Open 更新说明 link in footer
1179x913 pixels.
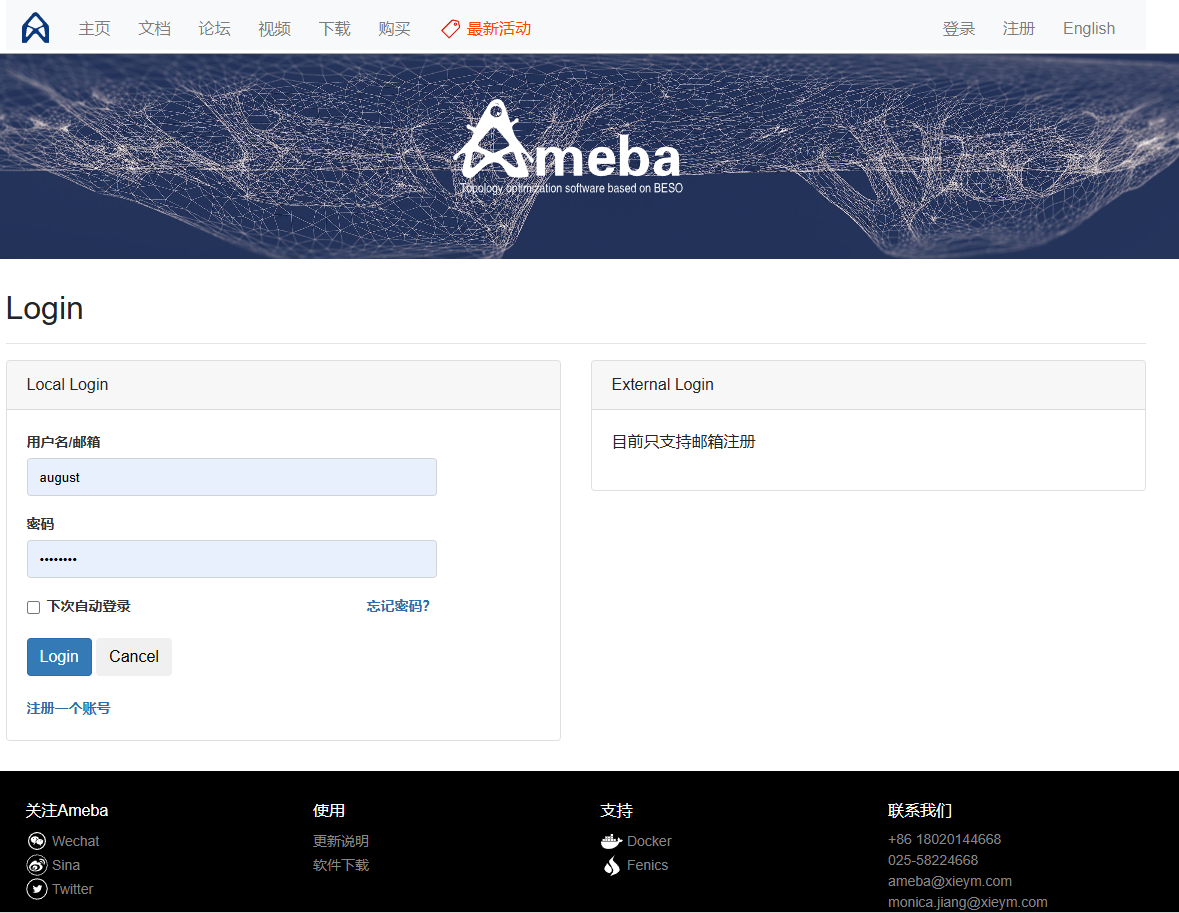click(x=341, y=841)
